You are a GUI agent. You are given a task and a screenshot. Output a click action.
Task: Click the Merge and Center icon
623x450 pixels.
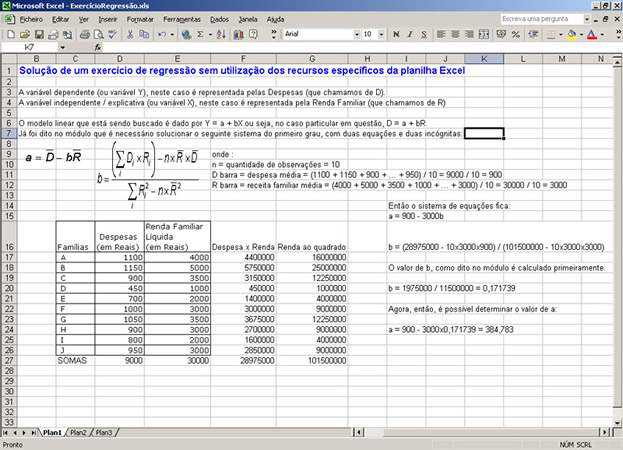484,34
